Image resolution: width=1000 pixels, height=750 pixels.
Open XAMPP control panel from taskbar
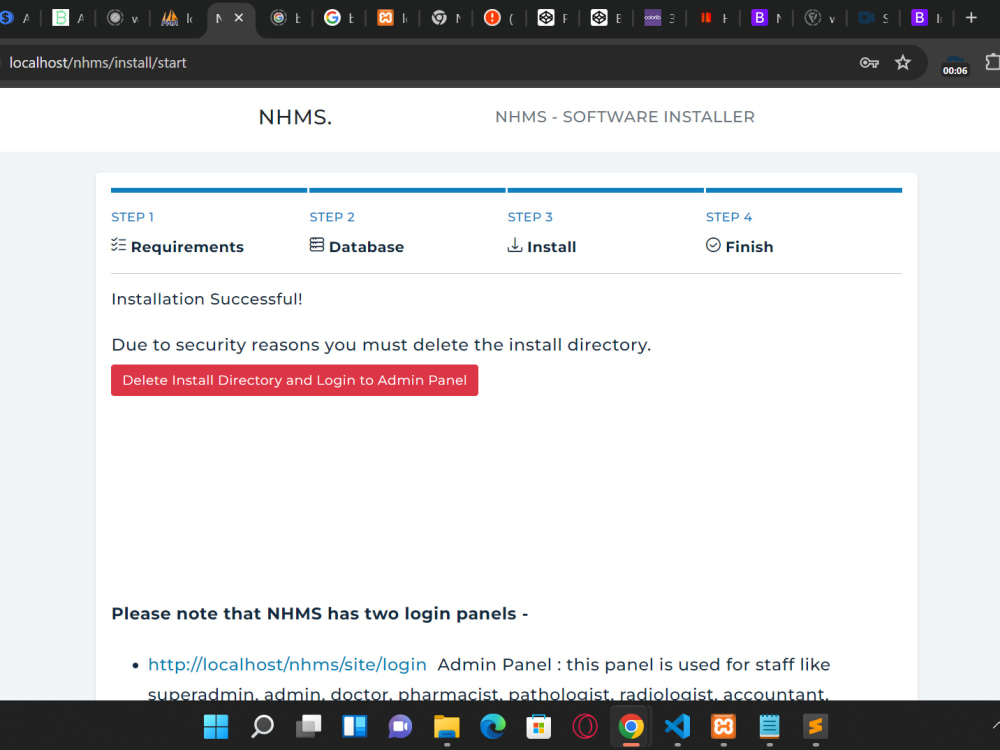[723, 726]
